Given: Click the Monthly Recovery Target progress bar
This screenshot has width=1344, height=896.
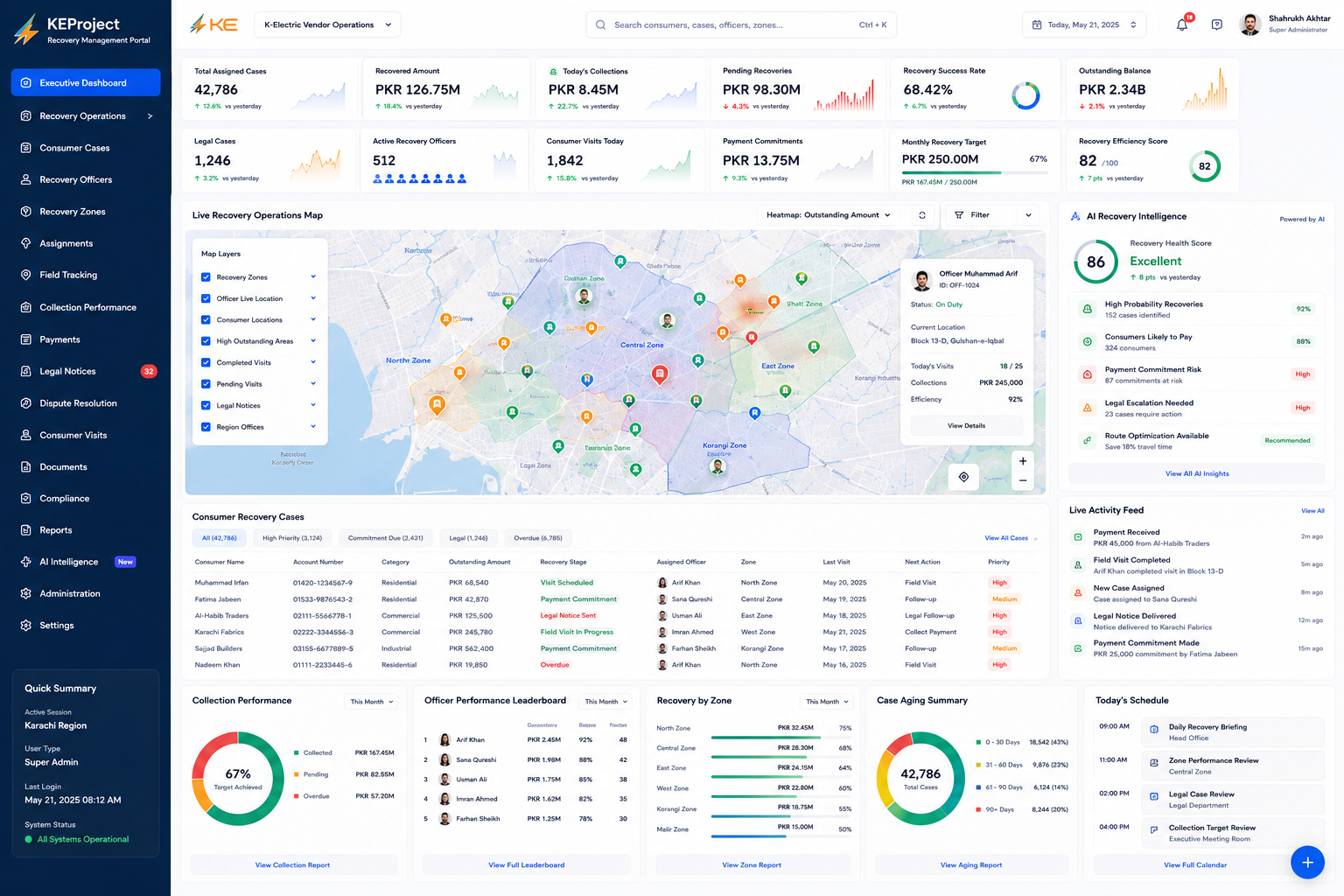Looking at the screenshot, I should click(x=975, y=172).
